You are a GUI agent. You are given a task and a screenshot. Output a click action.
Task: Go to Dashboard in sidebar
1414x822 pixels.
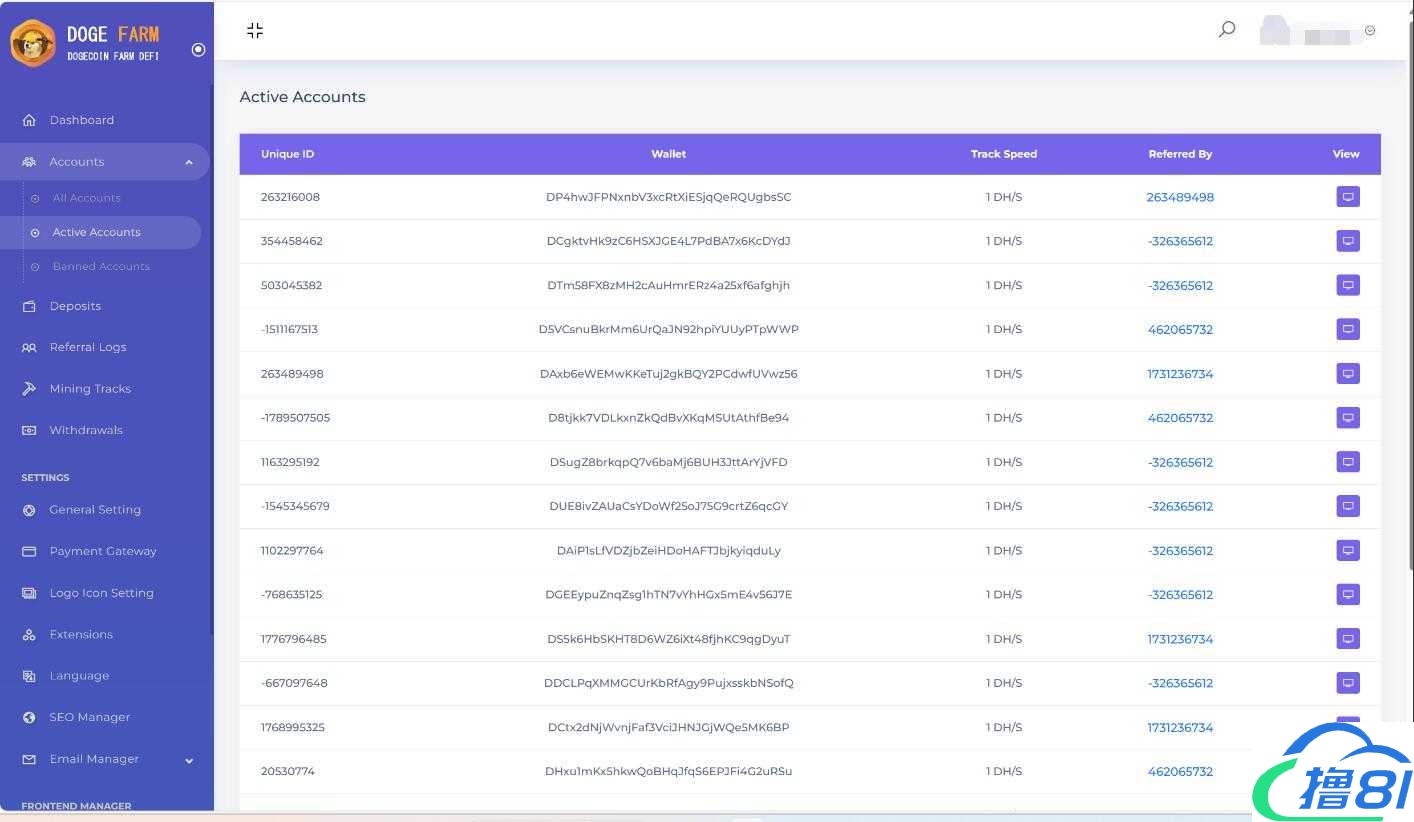(x=81, y=120)
